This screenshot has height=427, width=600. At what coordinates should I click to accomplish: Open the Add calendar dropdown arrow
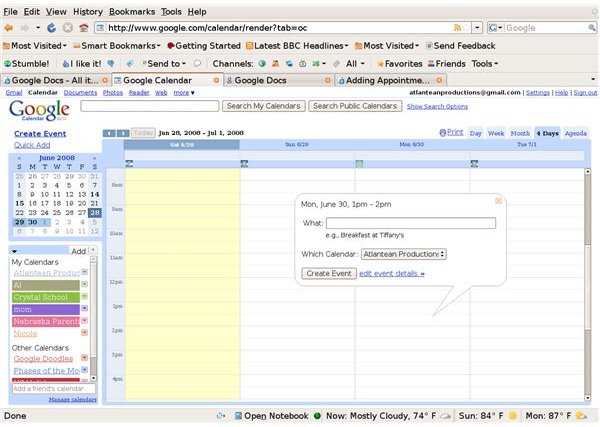pos(93,250)
